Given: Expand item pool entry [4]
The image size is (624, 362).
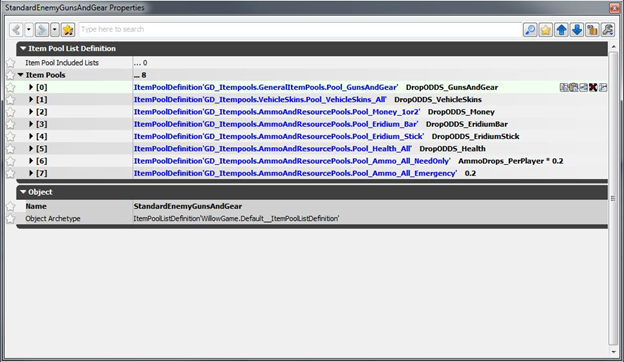Looking at the screenshot, I should 31,136.
